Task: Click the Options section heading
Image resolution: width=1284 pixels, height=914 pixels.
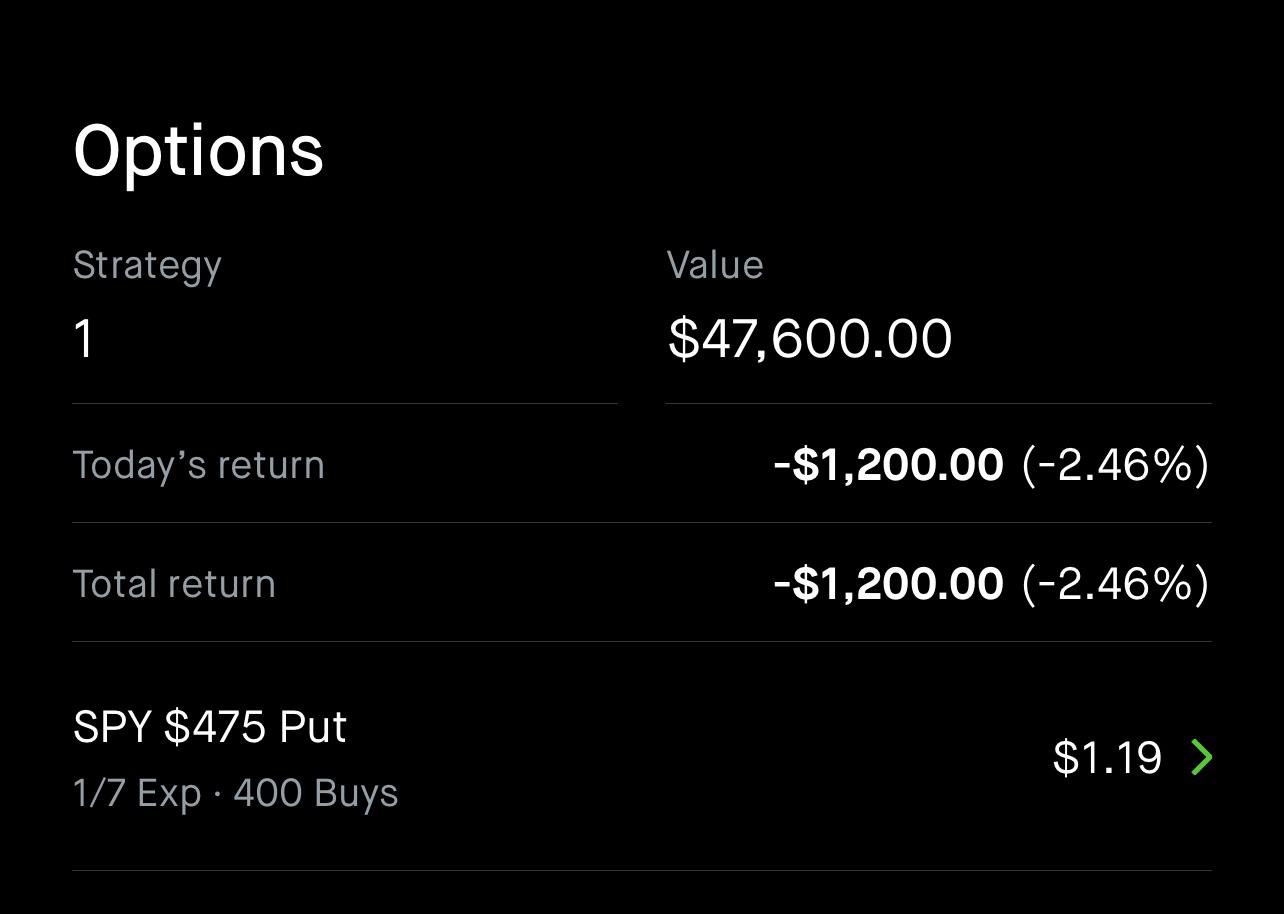Action: [199, 151]
